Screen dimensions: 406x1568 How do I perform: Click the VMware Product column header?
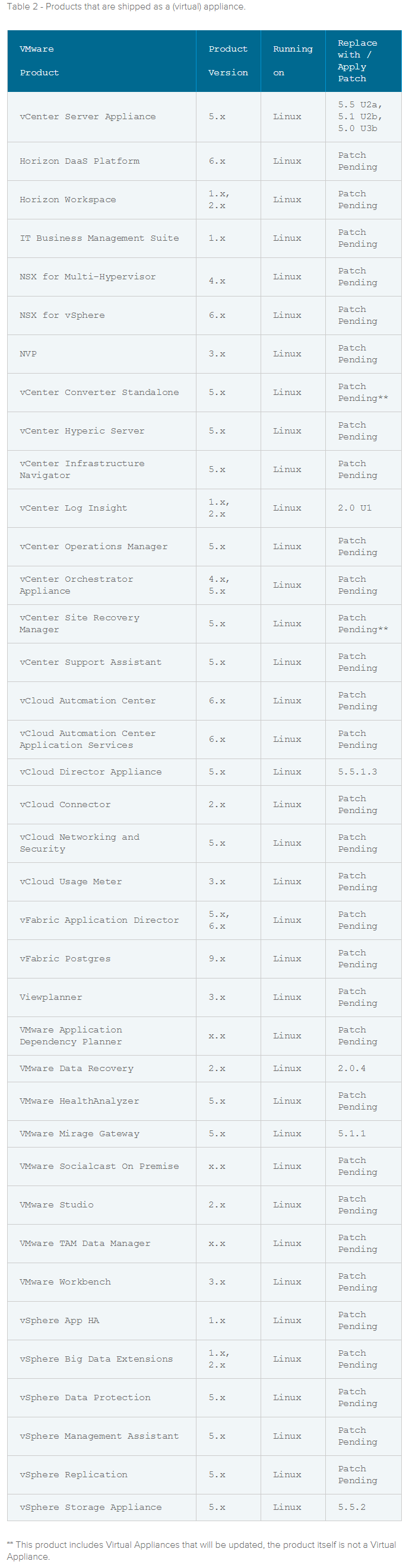(101, 61)
